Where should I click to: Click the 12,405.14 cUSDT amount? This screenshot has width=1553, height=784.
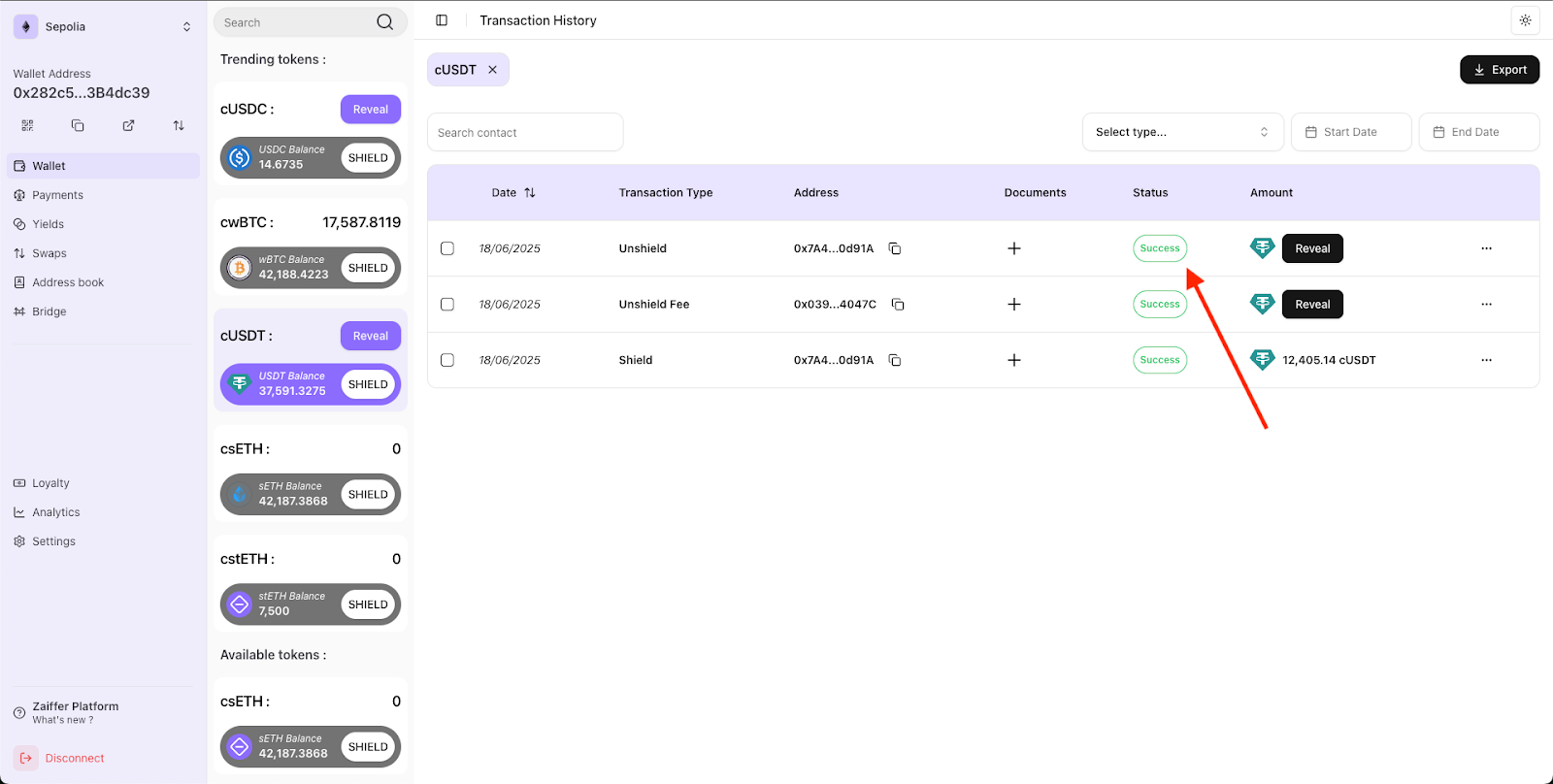(1329, 360)
